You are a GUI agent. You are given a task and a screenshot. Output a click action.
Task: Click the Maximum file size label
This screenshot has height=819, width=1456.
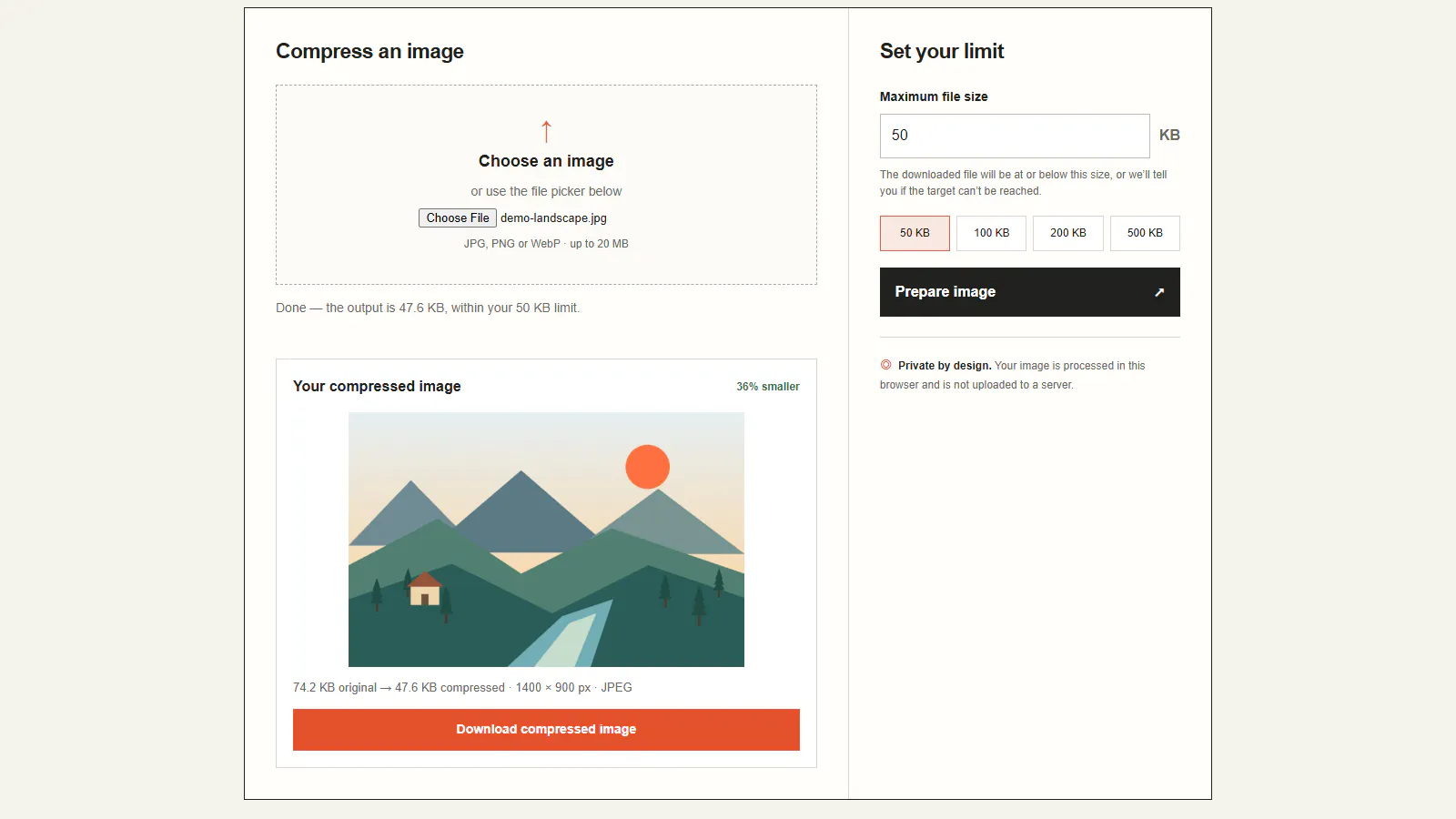click(x=934, y=96)
